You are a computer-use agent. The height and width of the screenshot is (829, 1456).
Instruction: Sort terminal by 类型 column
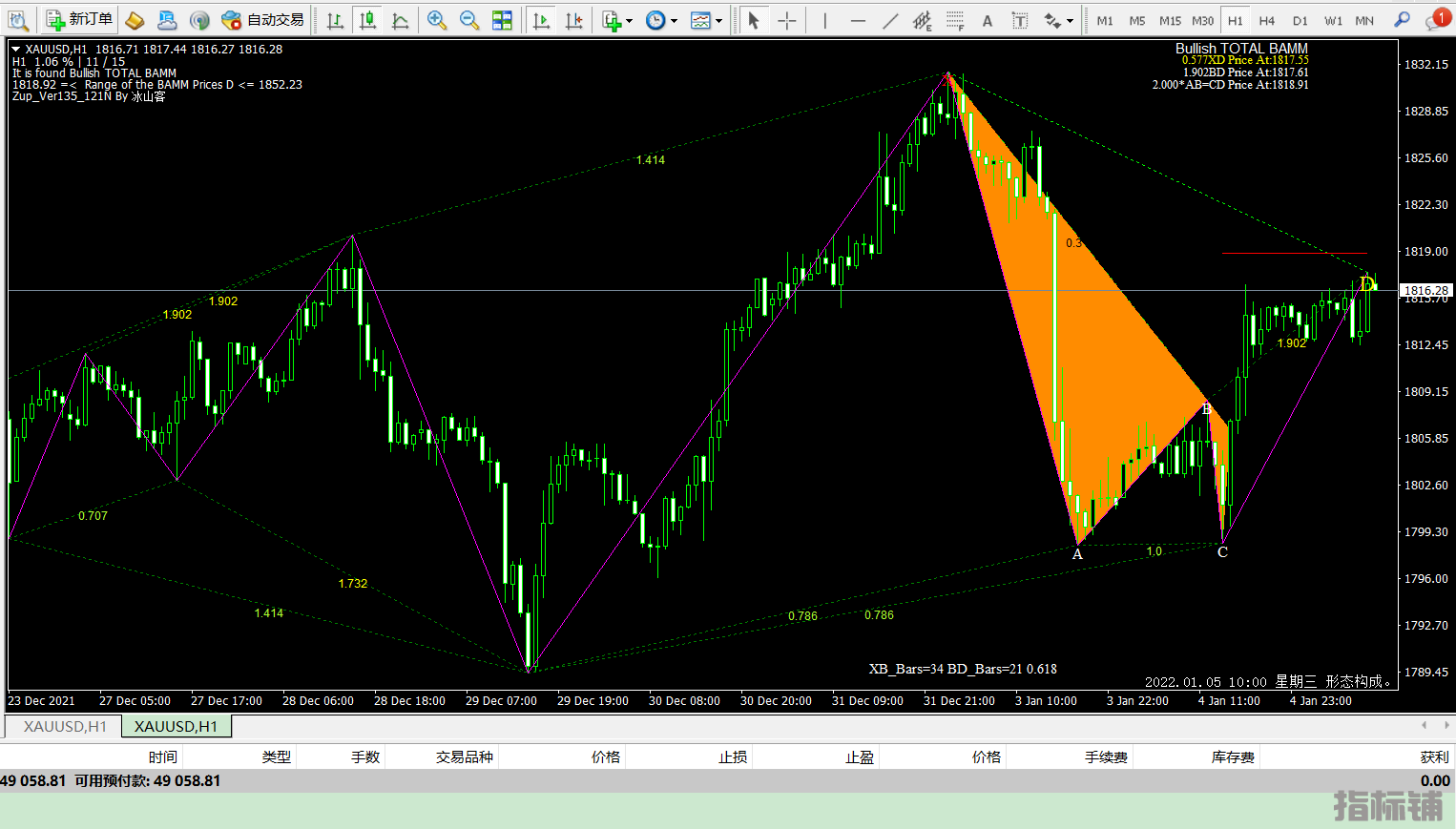coord(277,756)
